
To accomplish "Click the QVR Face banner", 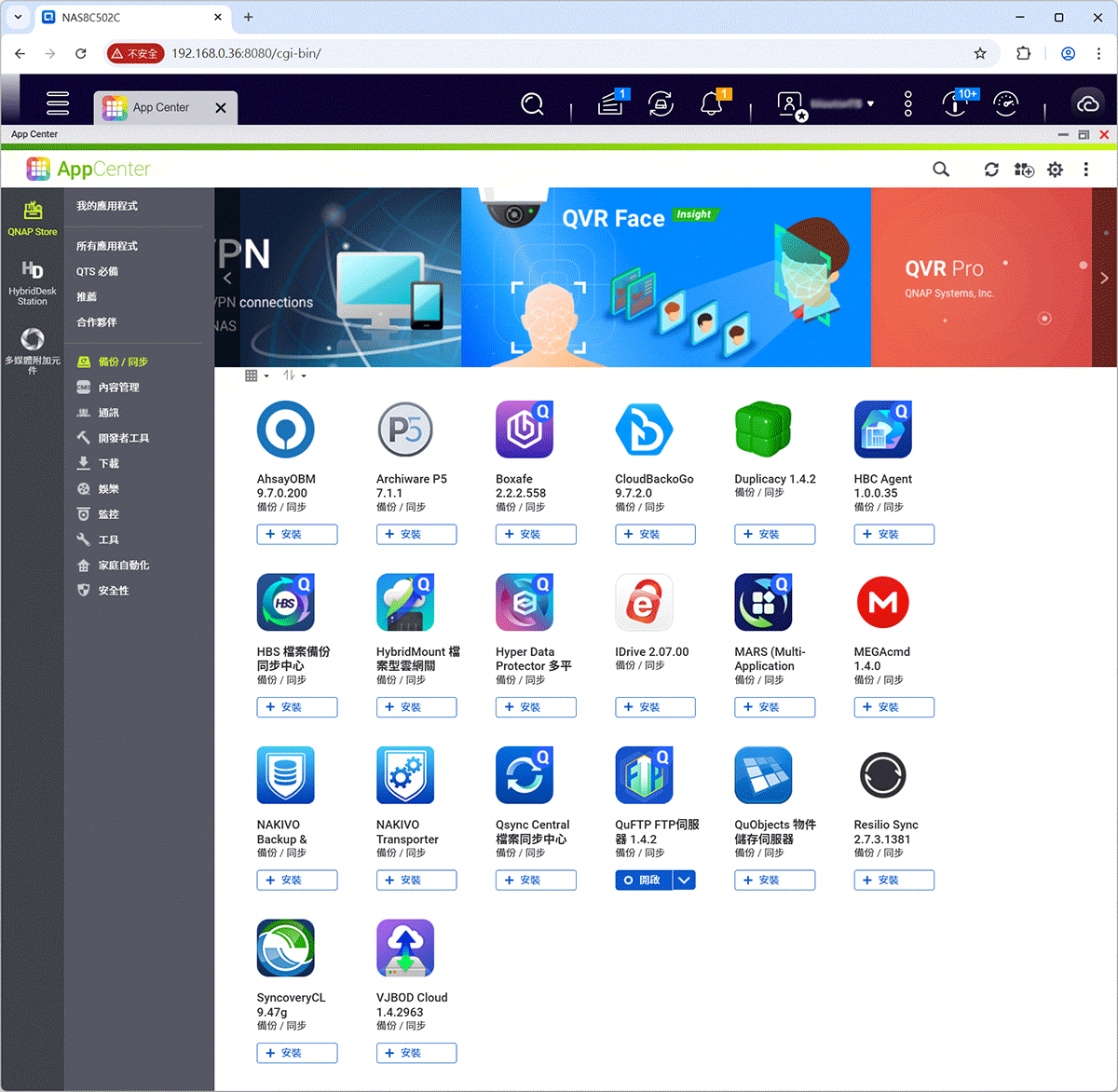I will click(666, 278).
